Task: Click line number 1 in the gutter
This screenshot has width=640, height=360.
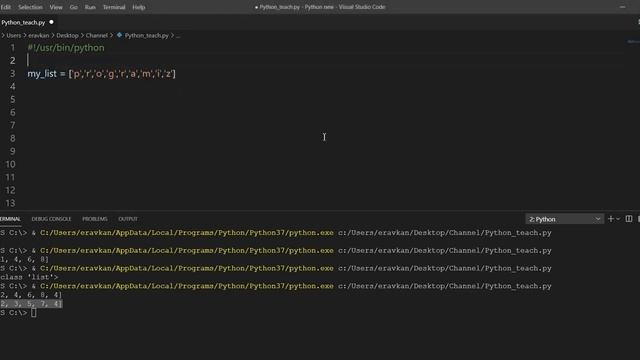Action: point(13,48)
